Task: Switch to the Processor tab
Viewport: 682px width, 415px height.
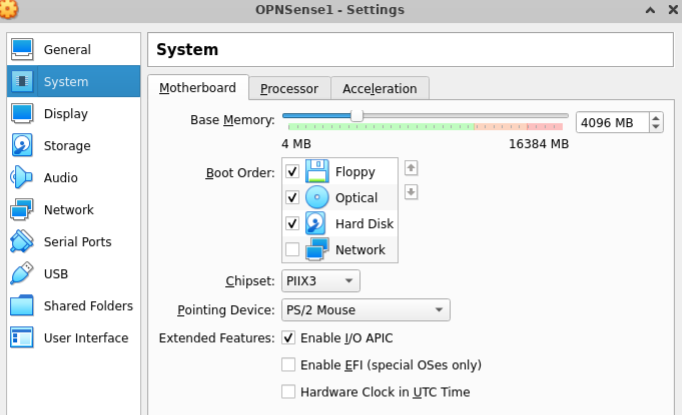Action: tap(289, 88)
